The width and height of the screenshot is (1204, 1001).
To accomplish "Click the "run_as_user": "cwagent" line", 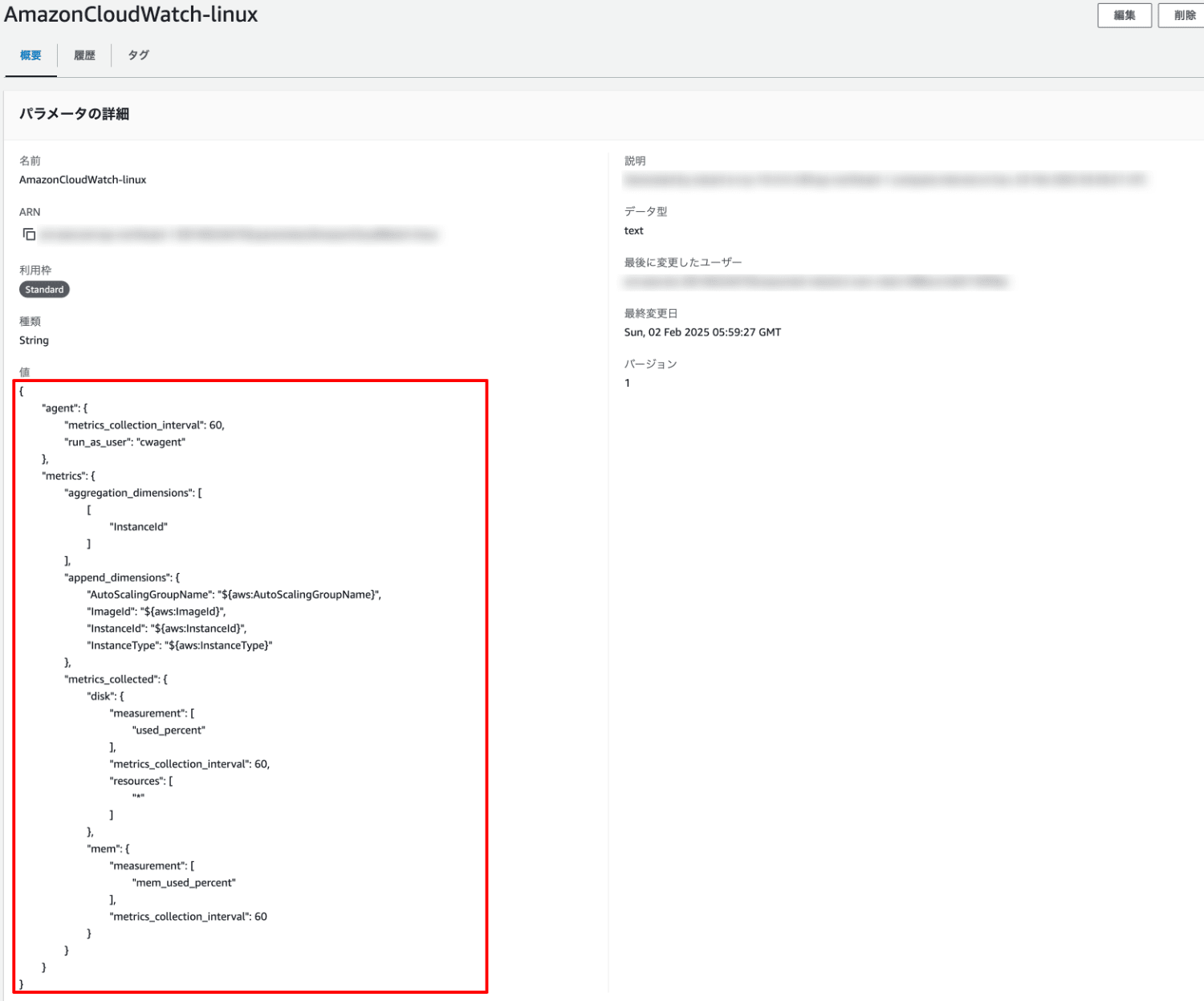I will click(x=125, y=442).
